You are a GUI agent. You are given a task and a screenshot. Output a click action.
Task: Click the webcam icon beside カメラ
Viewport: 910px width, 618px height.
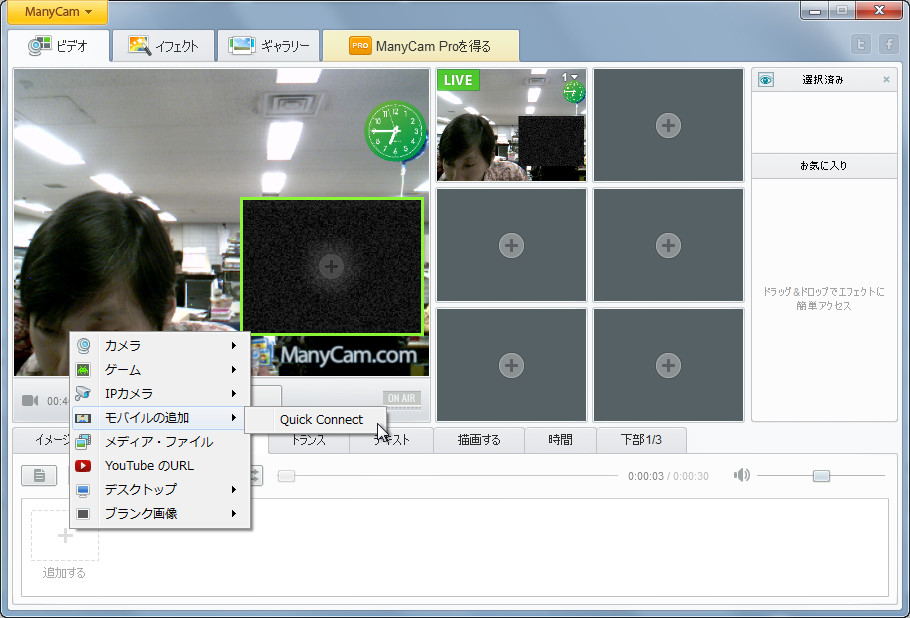[x=84, y=345]
